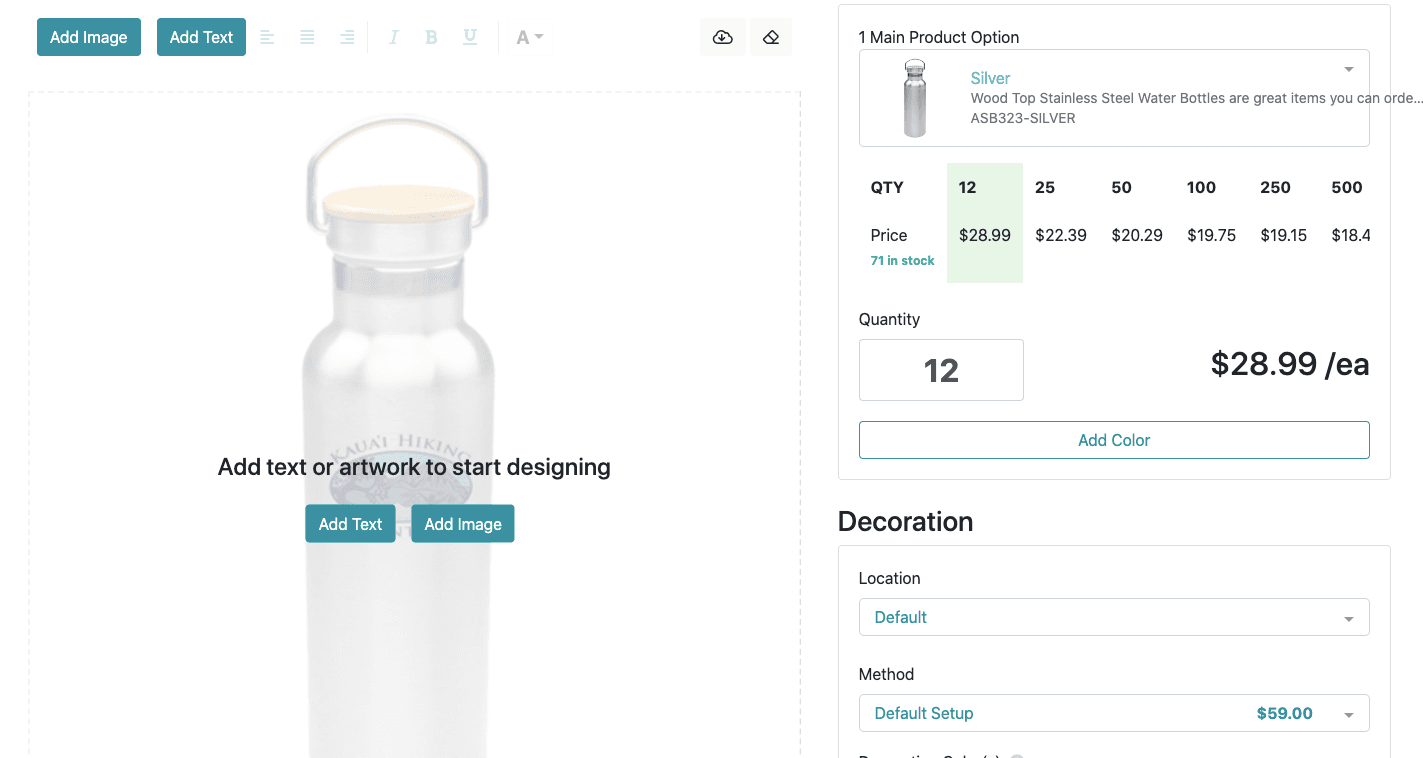Click the align right icon

347,37
